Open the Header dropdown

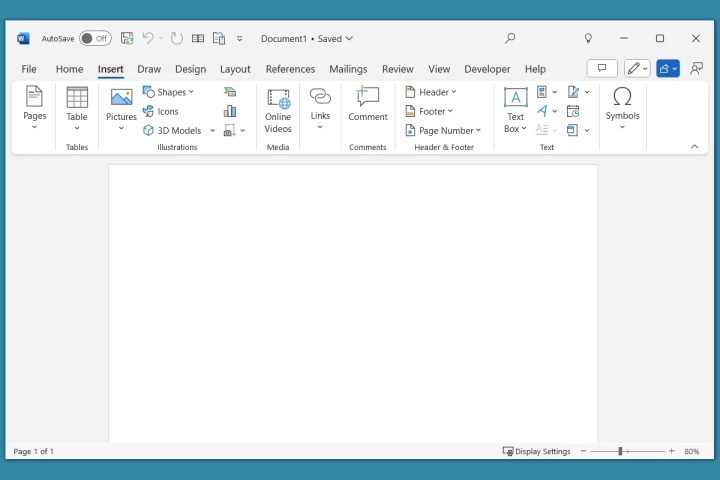[x=430, y=92]
